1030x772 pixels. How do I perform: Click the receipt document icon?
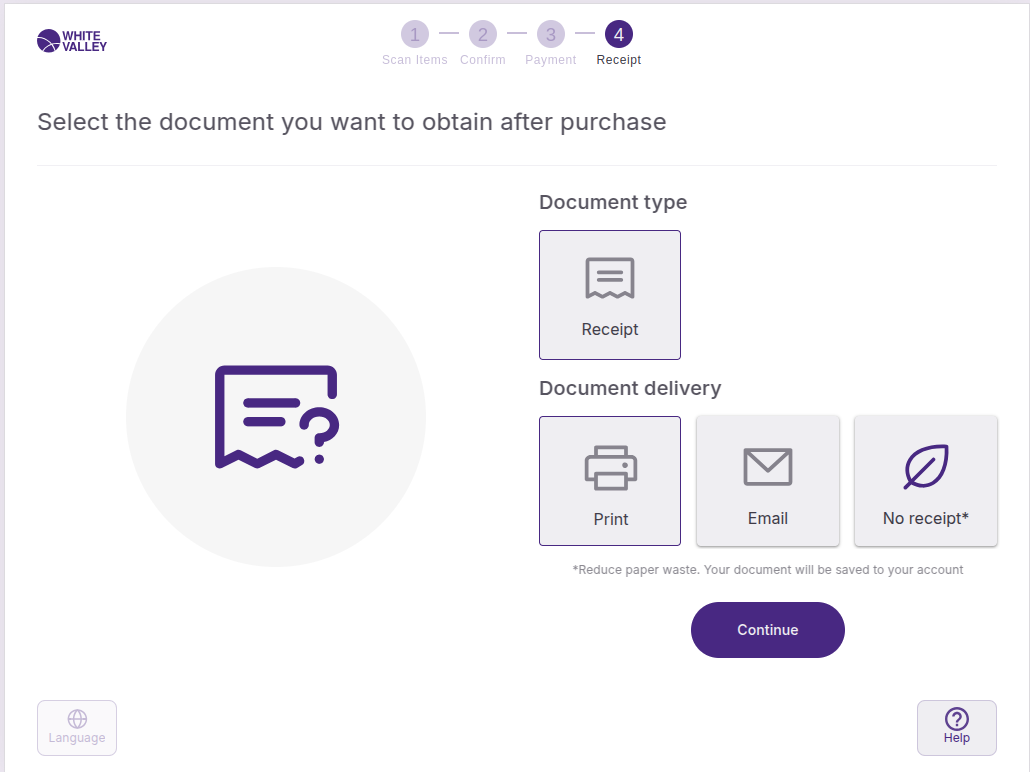[x=610, y=279]
